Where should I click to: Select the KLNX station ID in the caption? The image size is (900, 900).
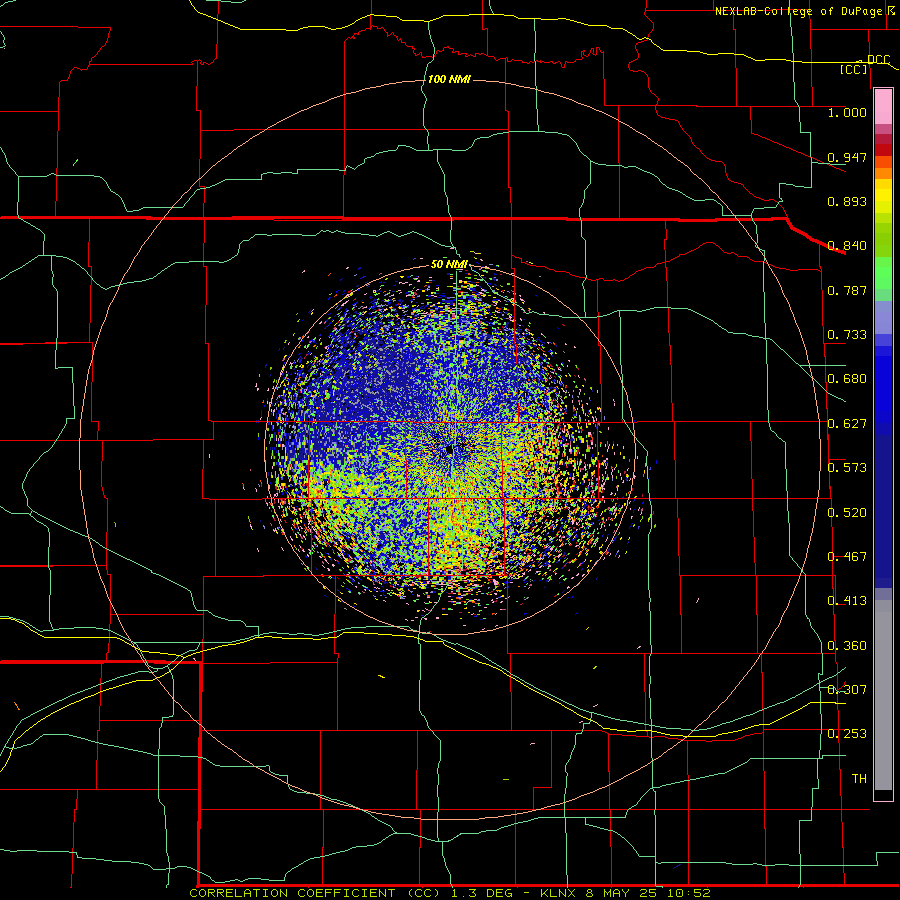(x=558, y=893)
